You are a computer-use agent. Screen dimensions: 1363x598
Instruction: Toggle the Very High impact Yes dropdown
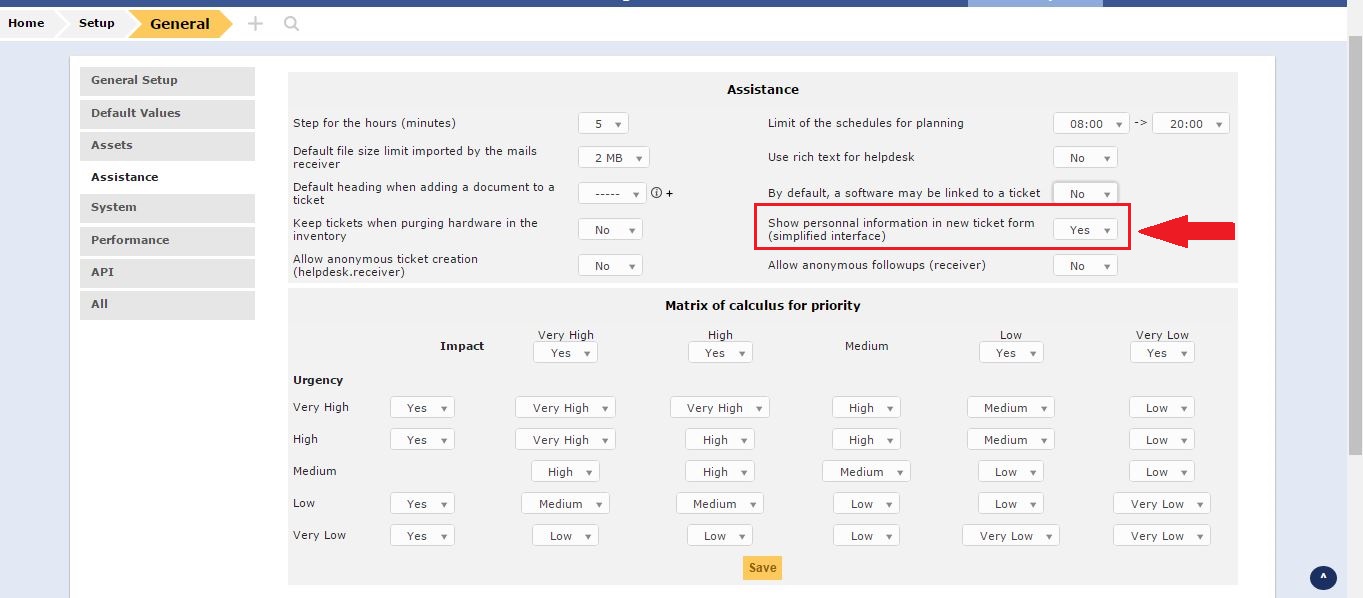[x=565, y=353]
